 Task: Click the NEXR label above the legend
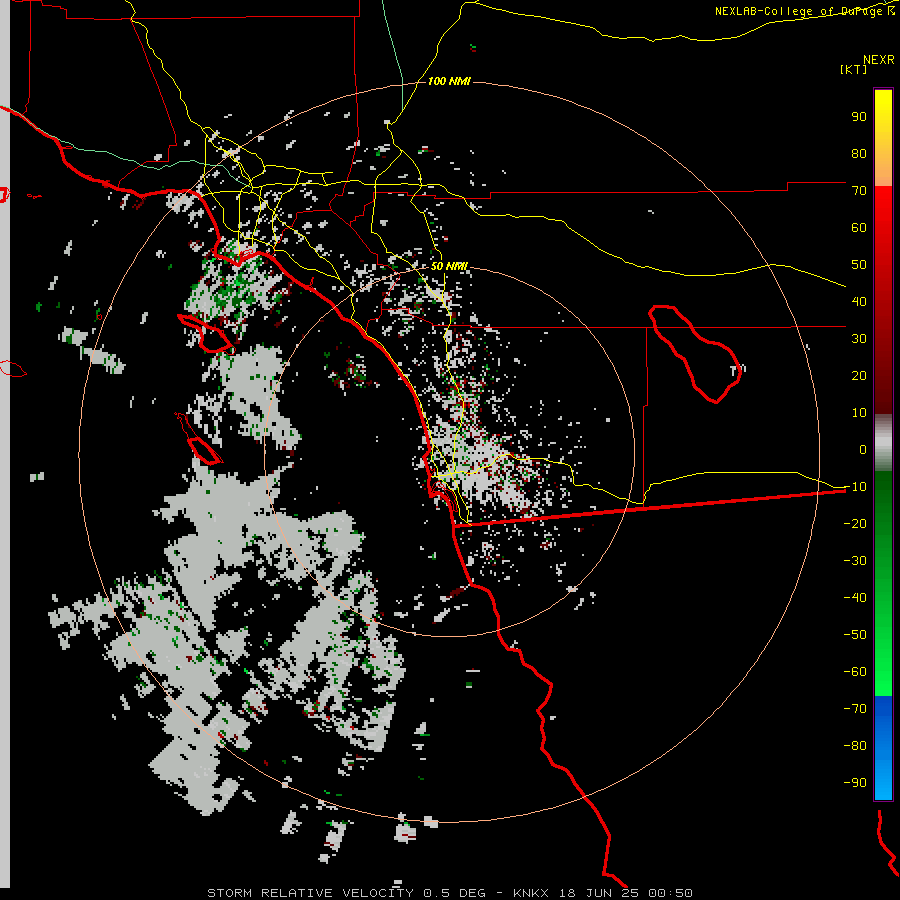(x=879, y=60)
